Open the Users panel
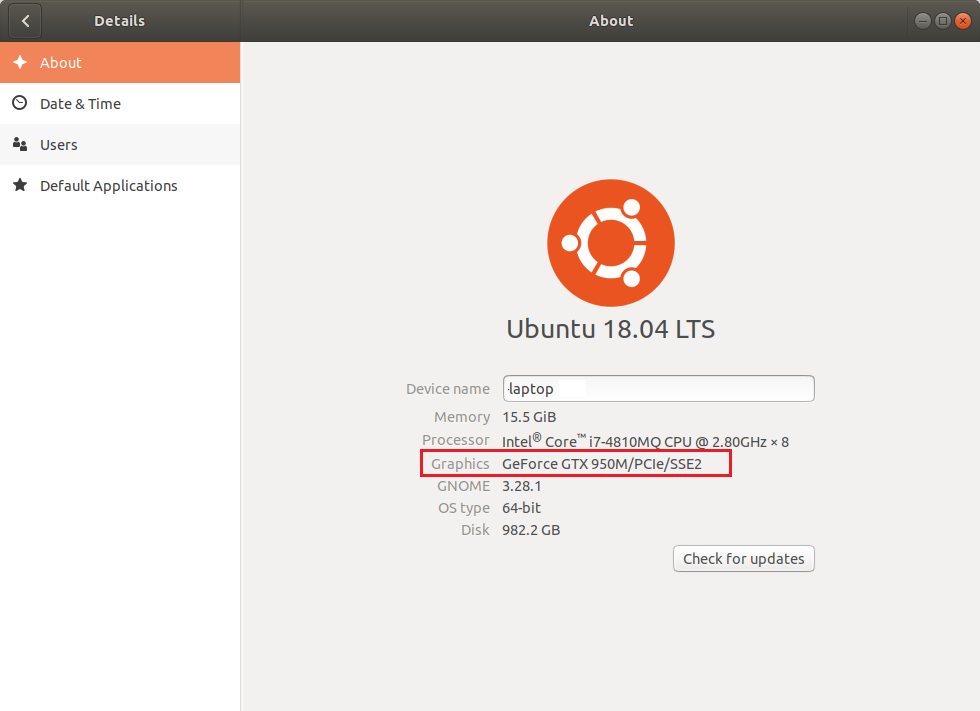The image size is (980, 711). 120,145
